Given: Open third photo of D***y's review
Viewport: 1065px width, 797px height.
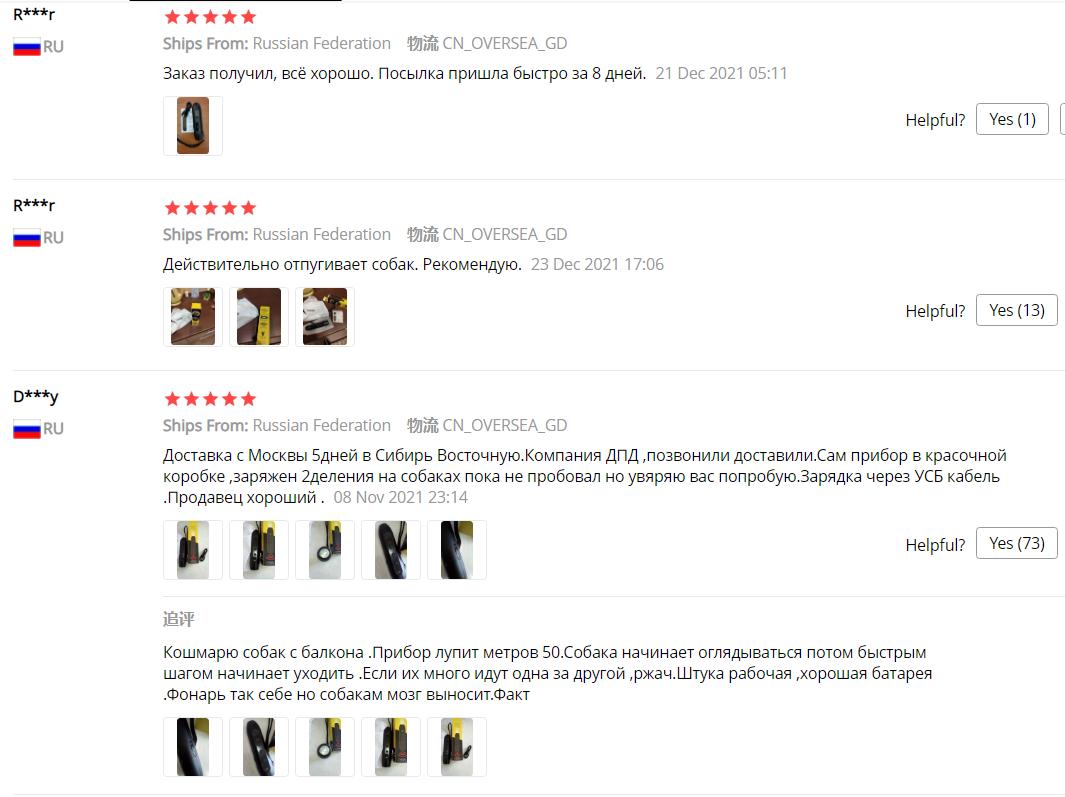Looking at the screenshot, I should (325, 550).
